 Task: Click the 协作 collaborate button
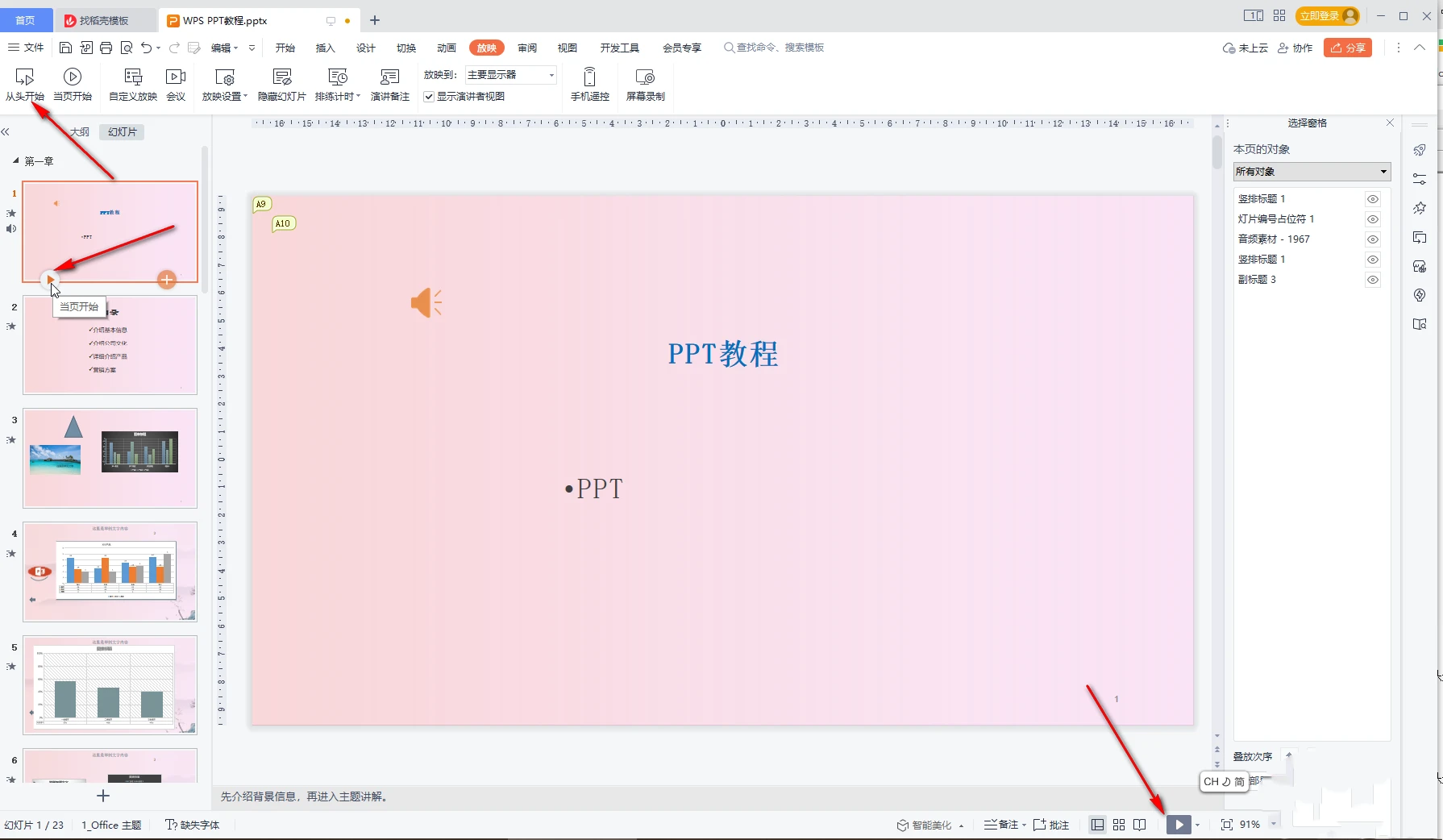[x=1295, y=48]
